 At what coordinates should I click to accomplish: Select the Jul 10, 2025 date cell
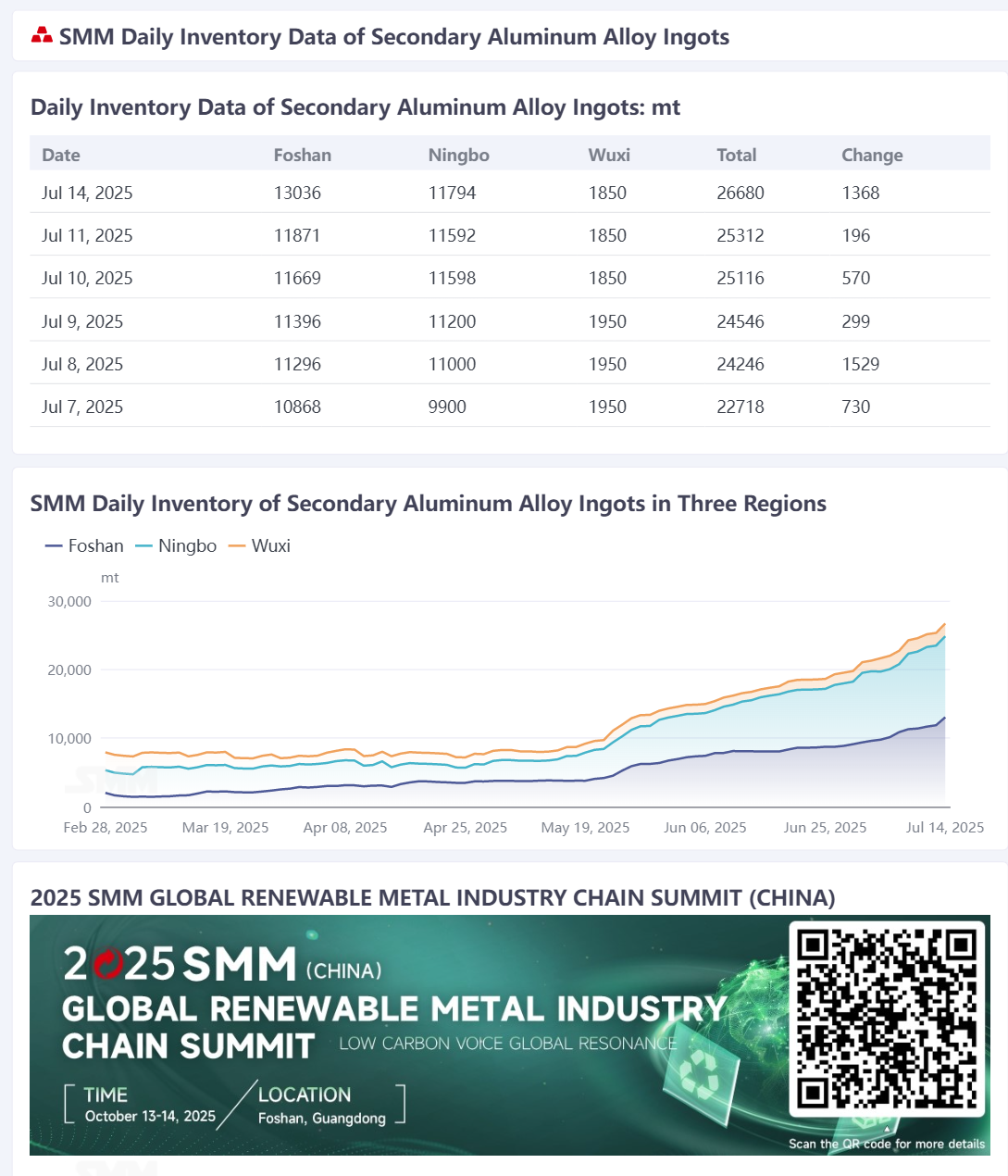click(x=87, y=278)
